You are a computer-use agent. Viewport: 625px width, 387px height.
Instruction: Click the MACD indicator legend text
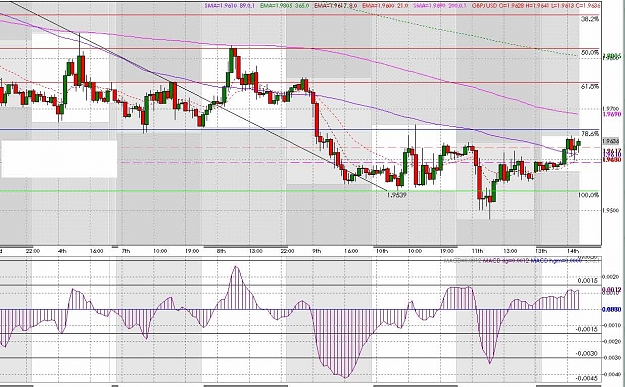tap(521, 261)
